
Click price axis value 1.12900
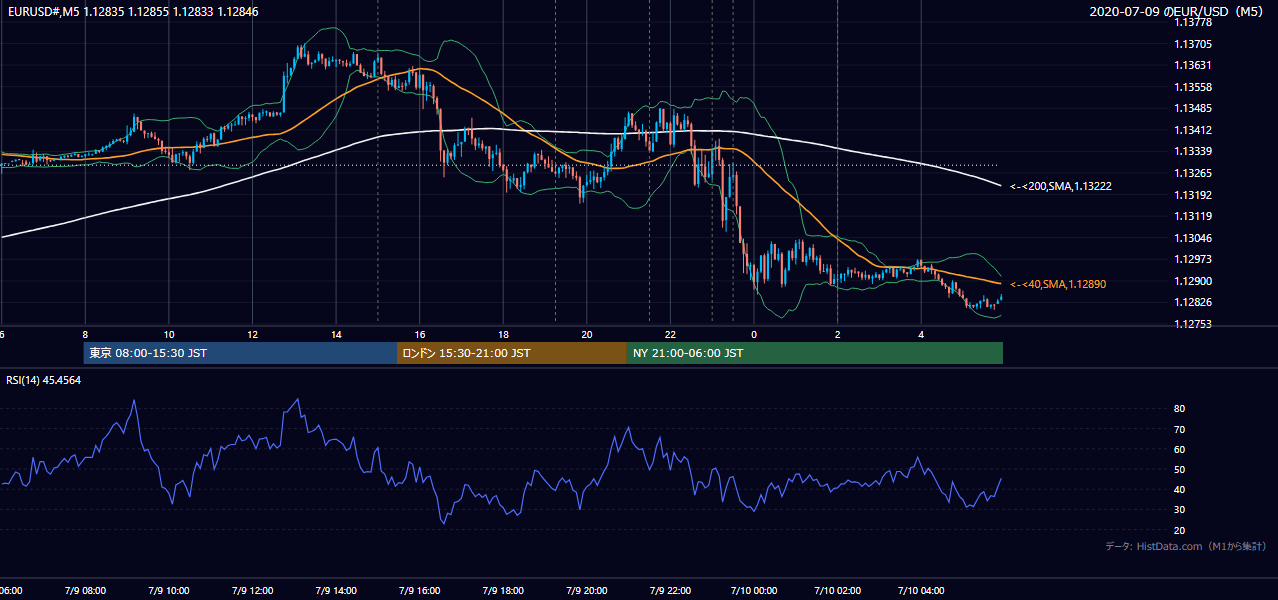1193,281
